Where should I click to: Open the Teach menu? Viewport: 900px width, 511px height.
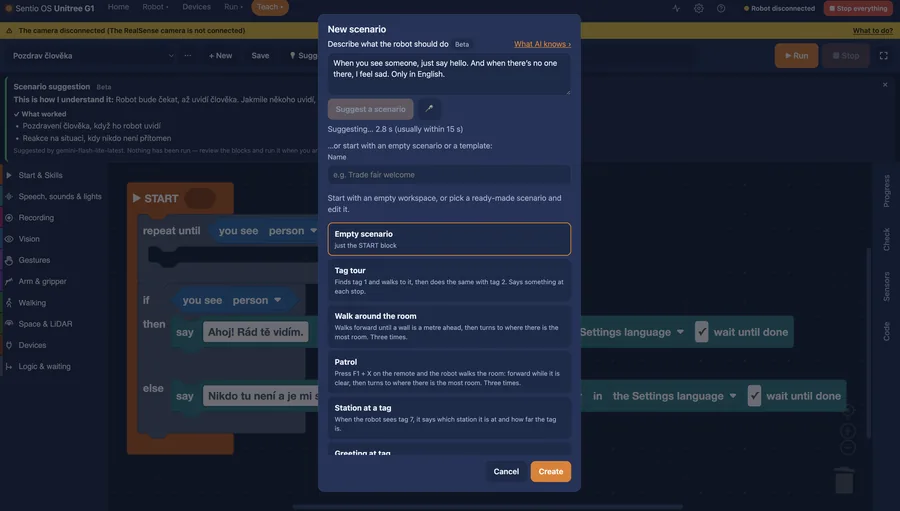(x=270, y=7)
